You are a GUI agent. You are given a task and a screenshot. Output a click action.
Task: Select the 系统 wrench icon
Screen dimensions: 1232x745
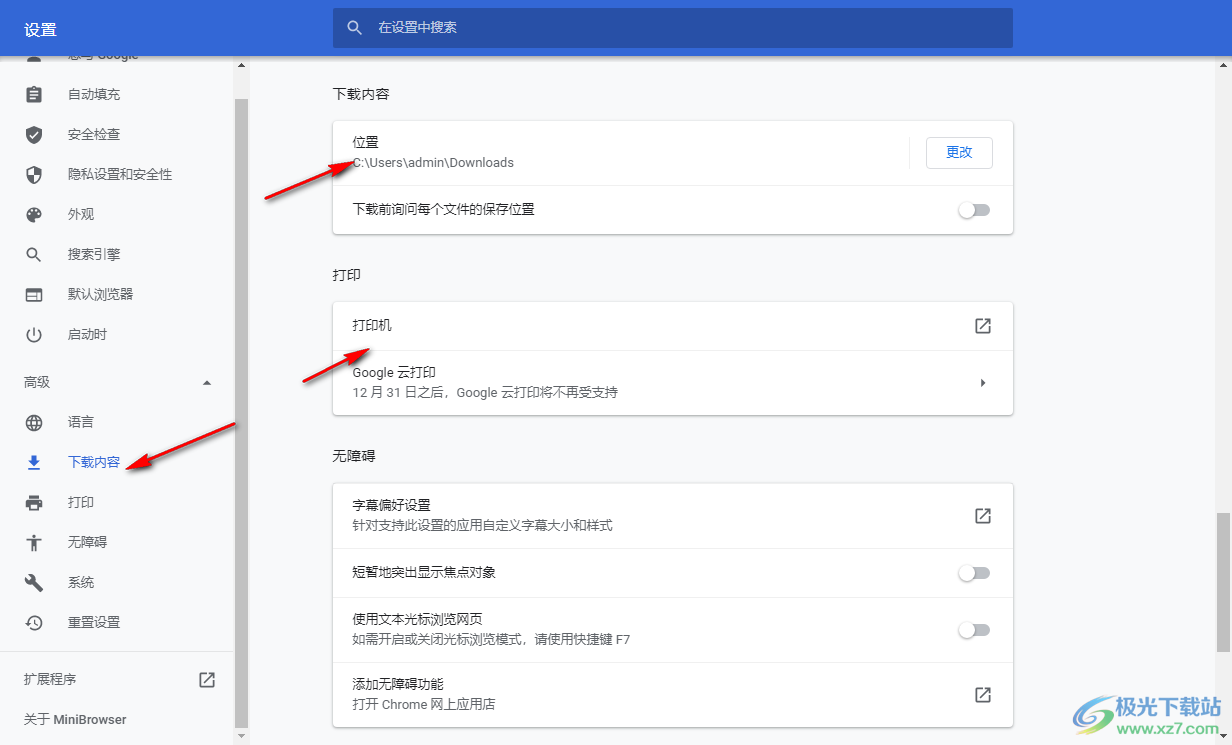(x=34, y=581)
